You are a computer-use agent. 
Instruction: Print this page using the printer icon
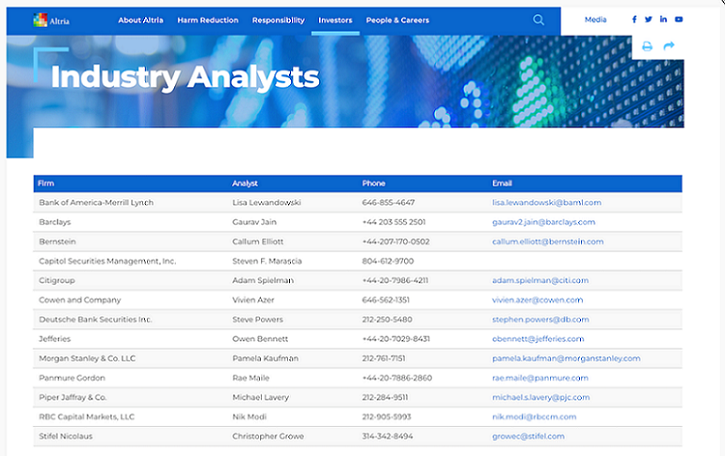click(x=647, y=46)
